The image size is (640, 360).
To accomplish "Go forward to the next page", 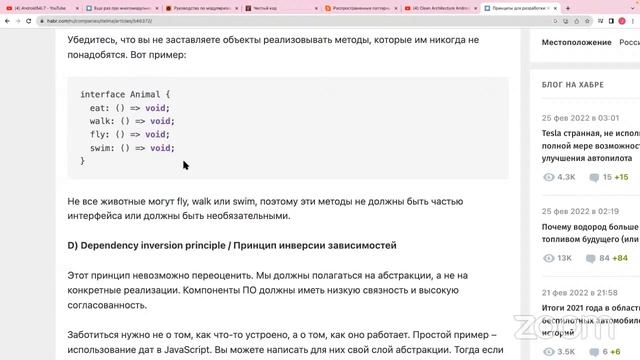I will coord(18,21).
